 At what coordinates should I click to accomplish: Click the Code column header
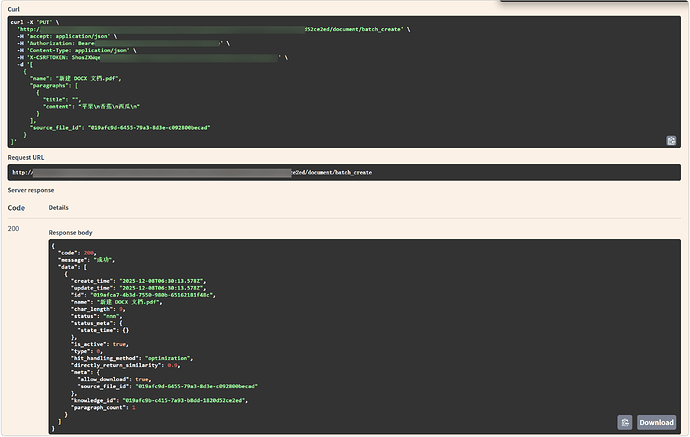pyautogui.click(x=16, y=208)
